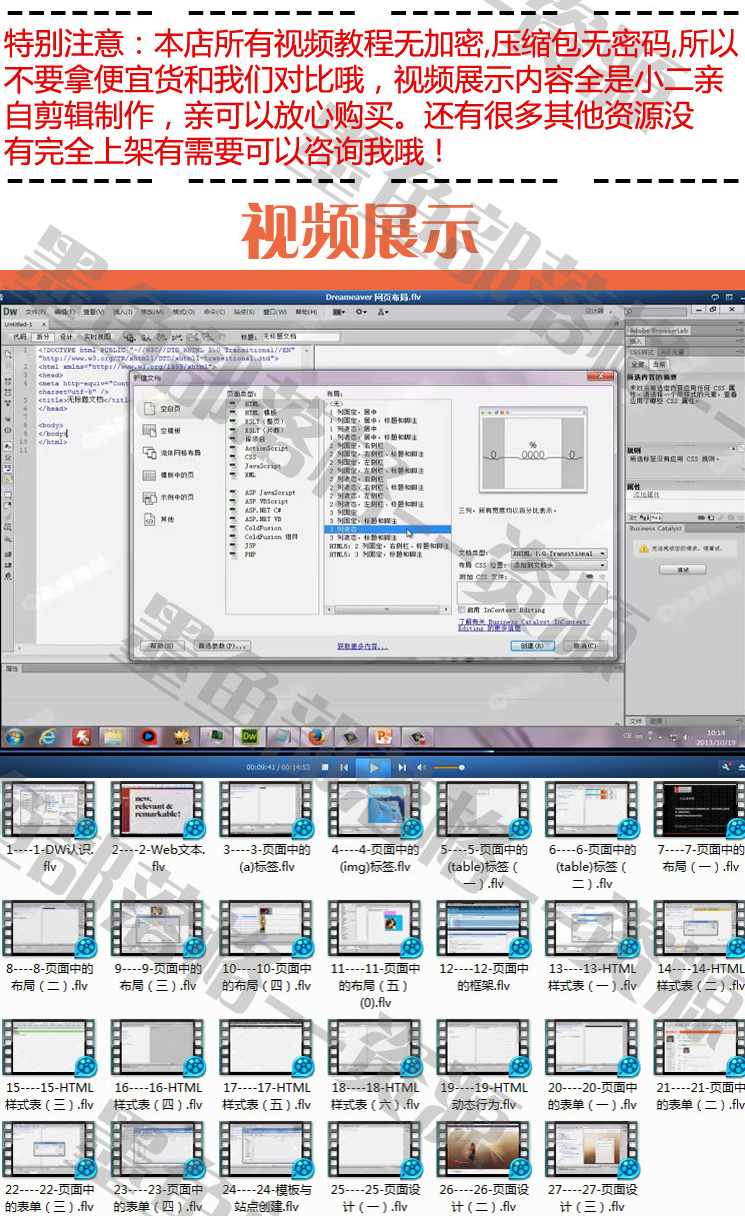Mute the video player volume icon
The width and height of the screenshot is (745, 1216).
422,767
